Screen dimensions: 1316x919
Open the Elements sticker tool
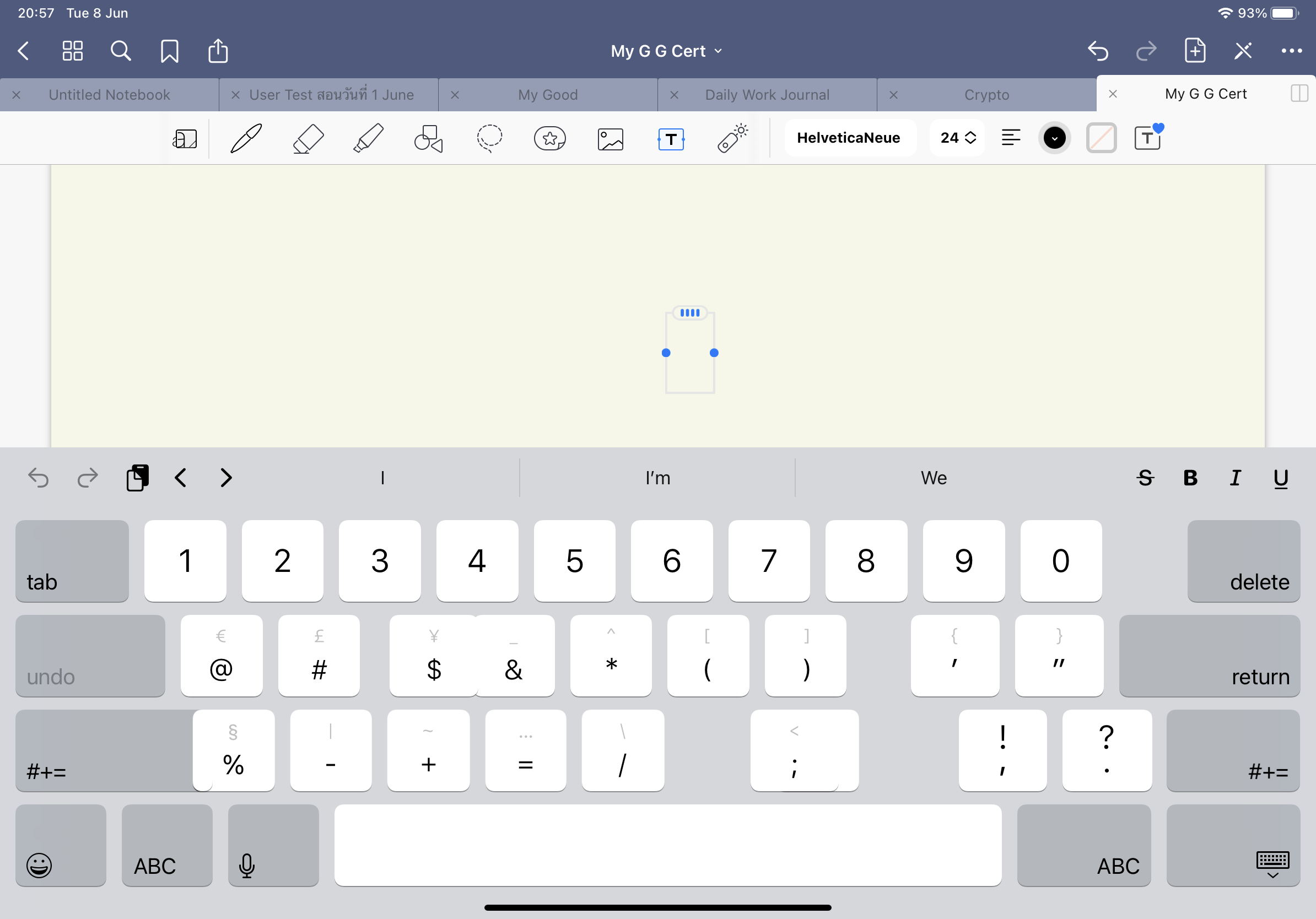[x=549, y=138]
